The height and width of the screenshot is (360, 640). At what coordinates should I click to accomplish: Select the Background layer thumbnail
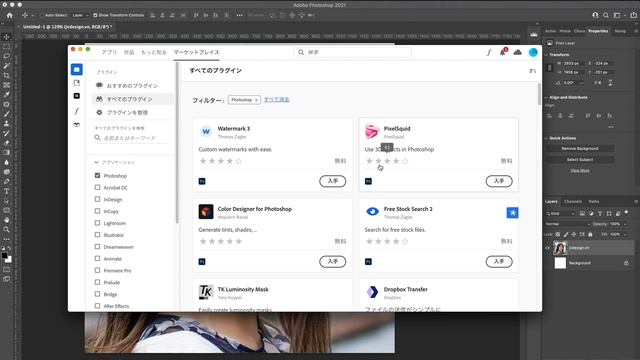[x=560, y=263]
